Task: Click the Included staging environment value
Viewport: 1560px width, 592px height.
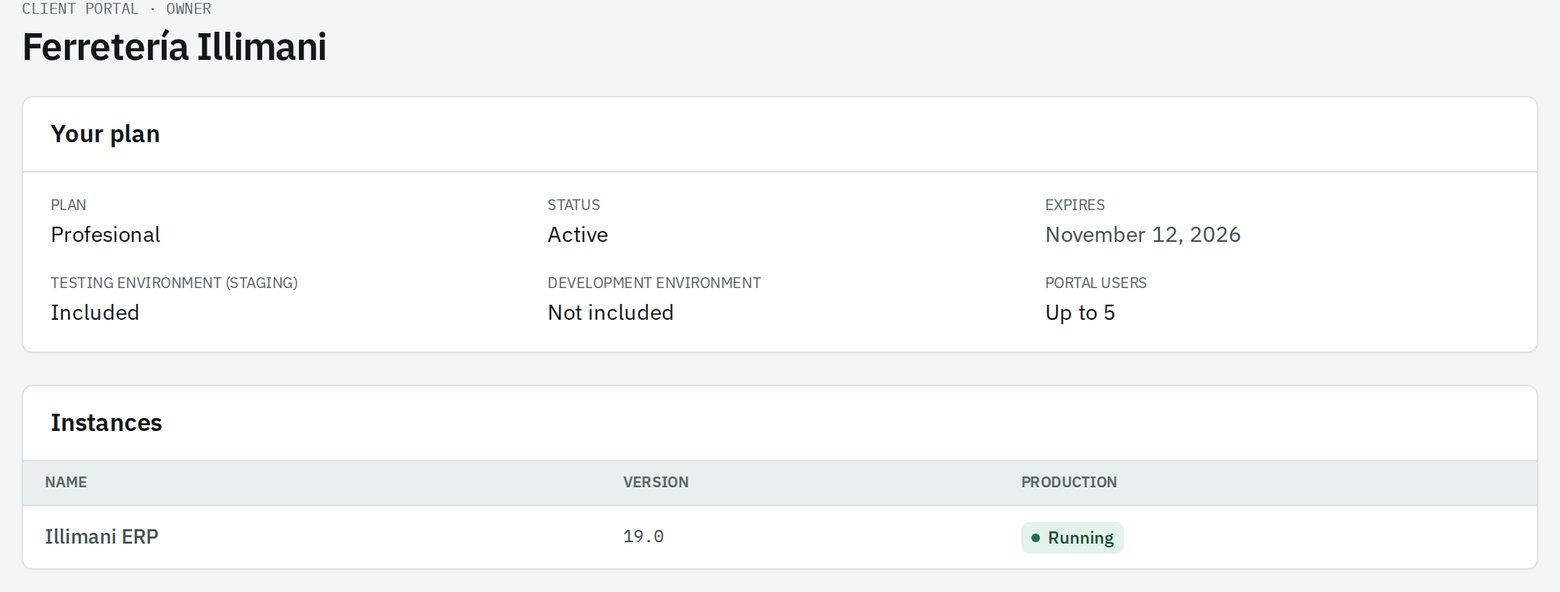Action: point(95,312)
